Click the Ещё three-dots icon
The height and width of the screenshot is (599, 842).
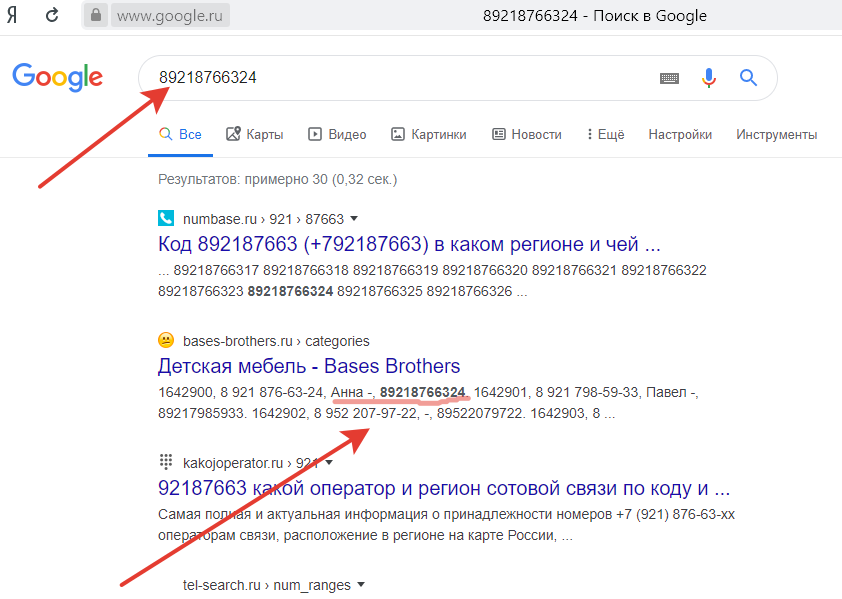(x=590, y=134)
